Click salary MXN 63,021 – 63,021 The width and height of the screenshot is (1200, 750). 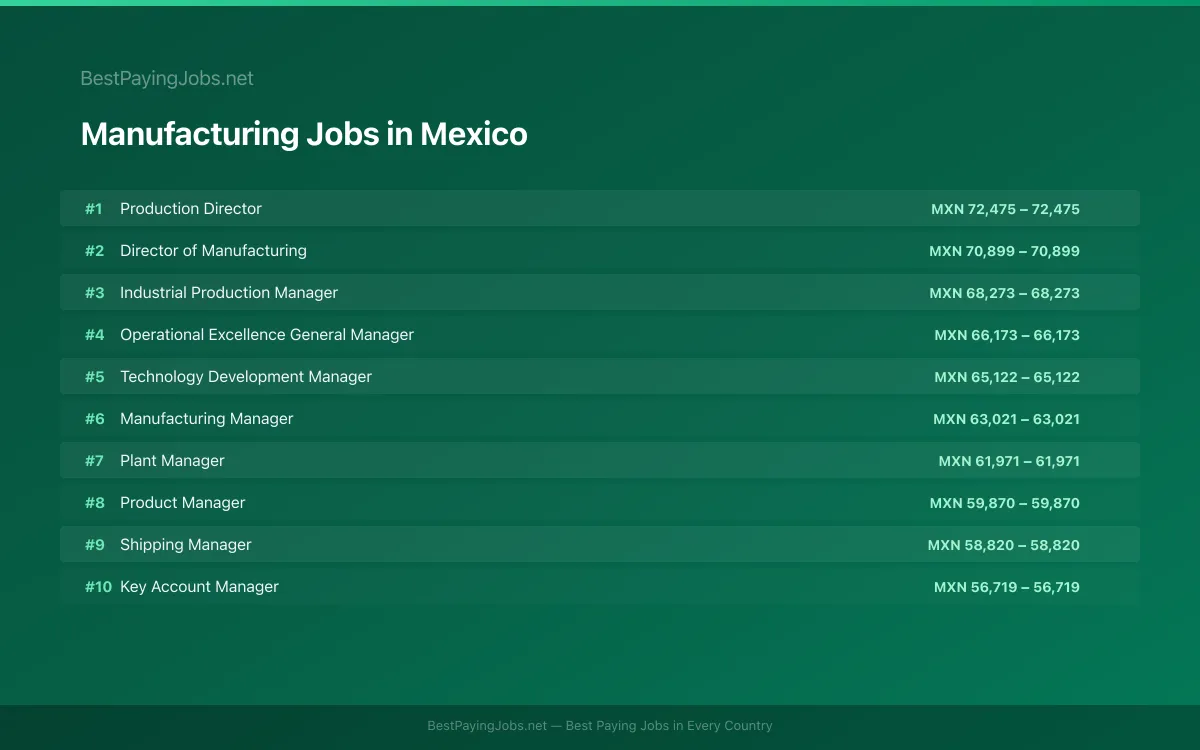(1006, 419)
